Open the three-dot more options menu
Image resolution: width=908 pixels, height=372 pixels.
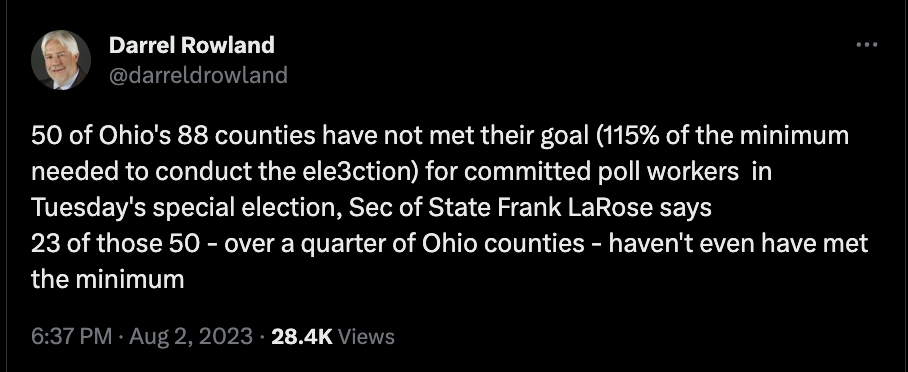click(867, 44)
